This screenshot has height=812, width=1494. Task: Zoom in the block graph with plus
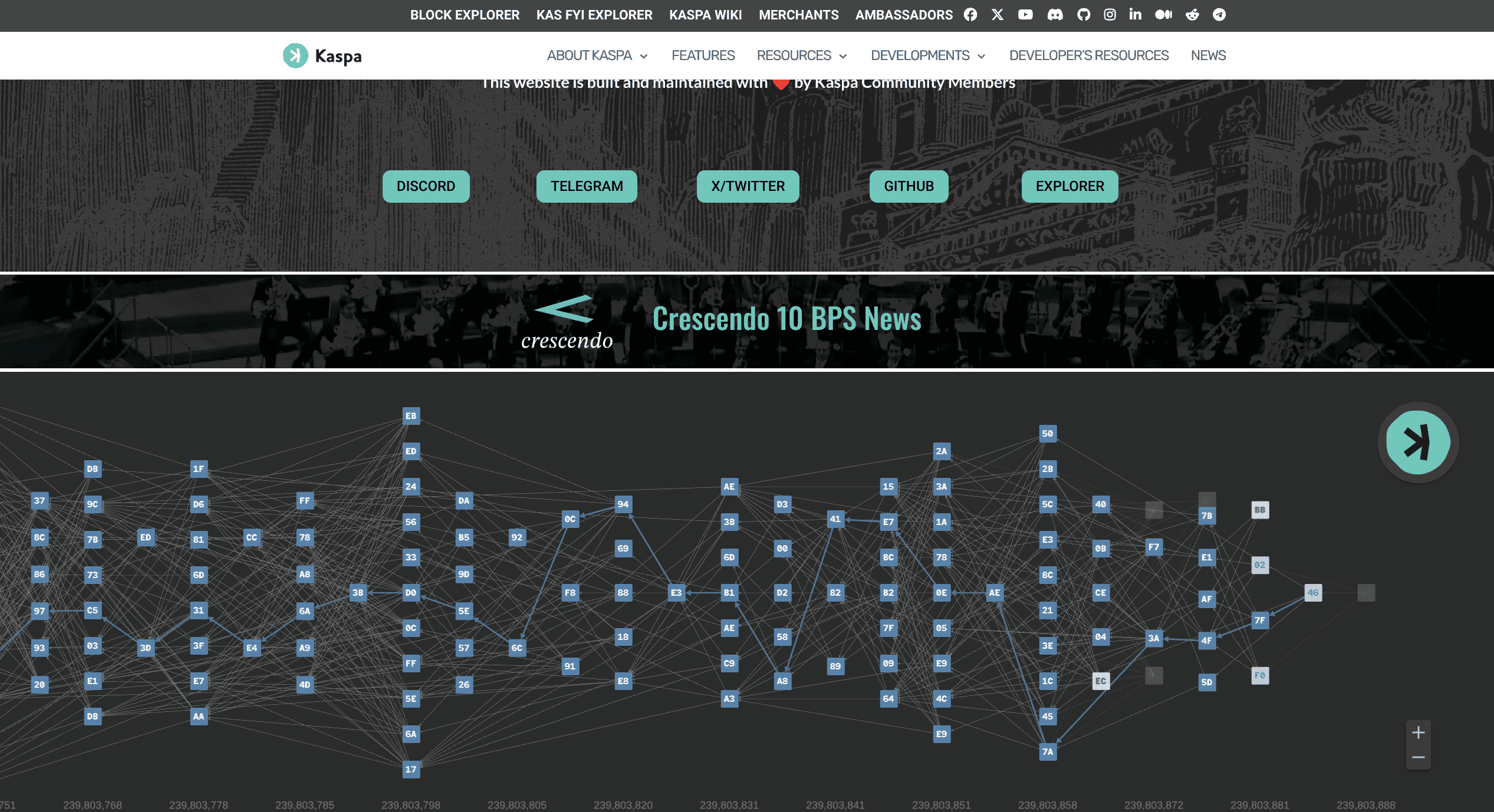pyautogui.click(x=1419, y=733)
